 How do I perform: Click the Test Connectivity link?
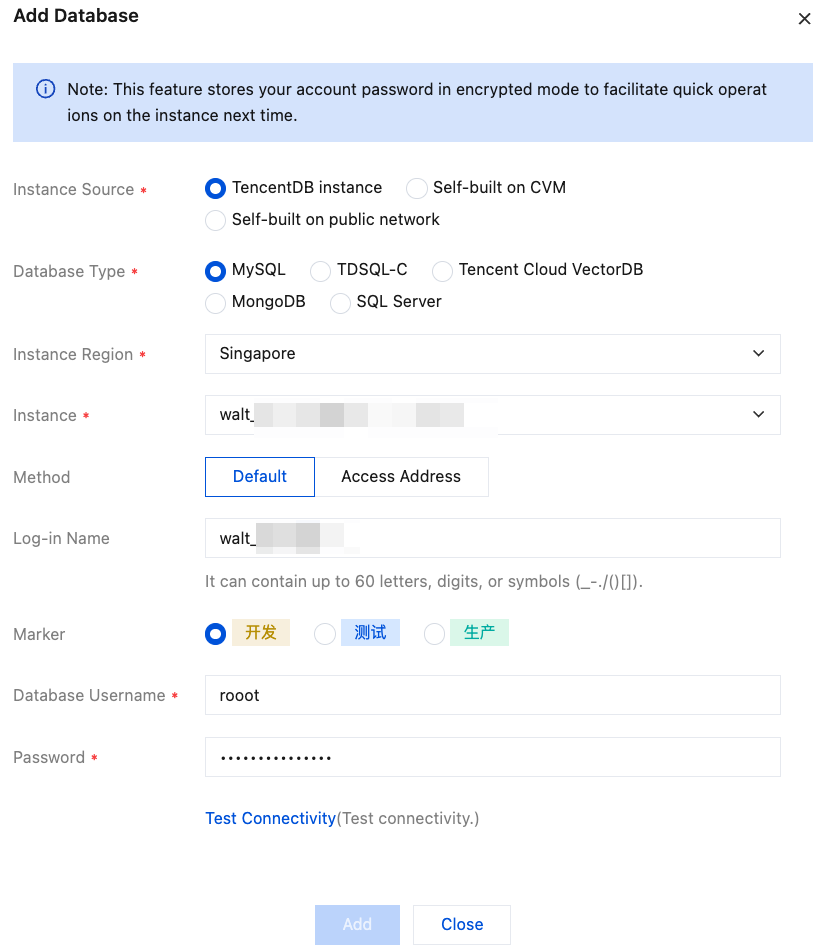click(x=270, y=819)
